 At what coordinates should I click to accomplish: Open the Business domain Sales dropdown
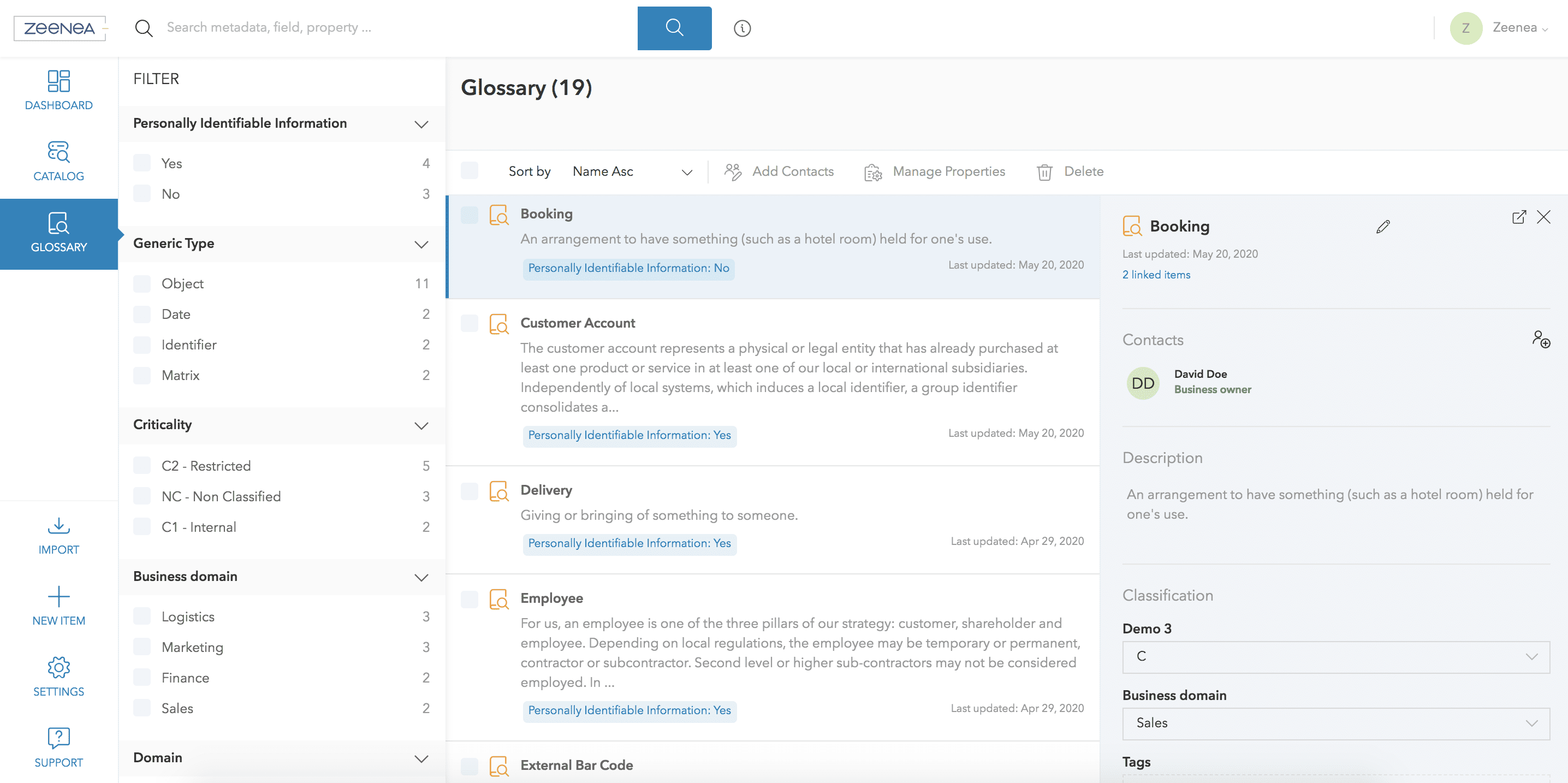(1335, 723)
